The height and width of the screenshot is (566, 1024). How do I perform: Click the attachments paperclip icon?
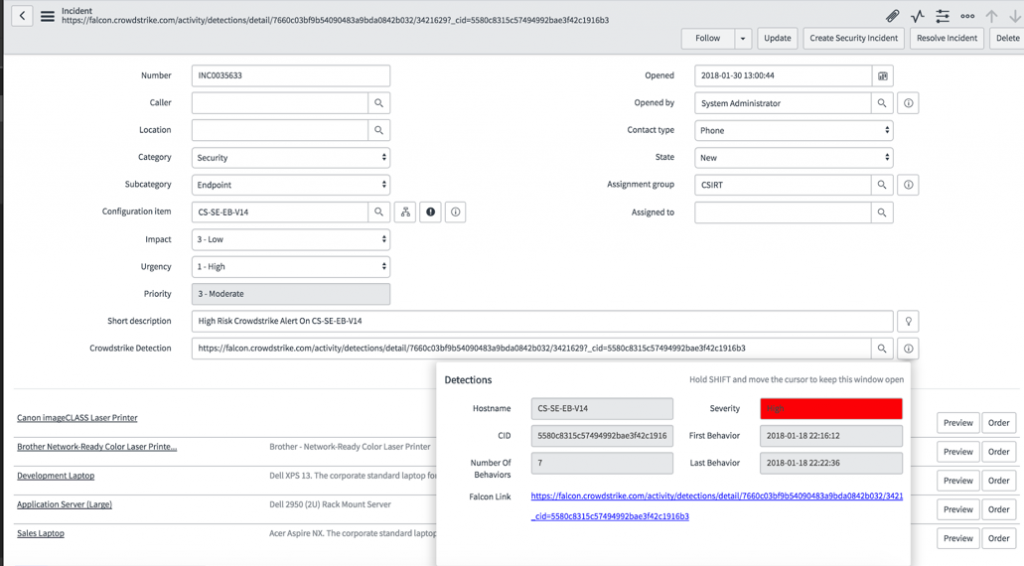[892, 16]
